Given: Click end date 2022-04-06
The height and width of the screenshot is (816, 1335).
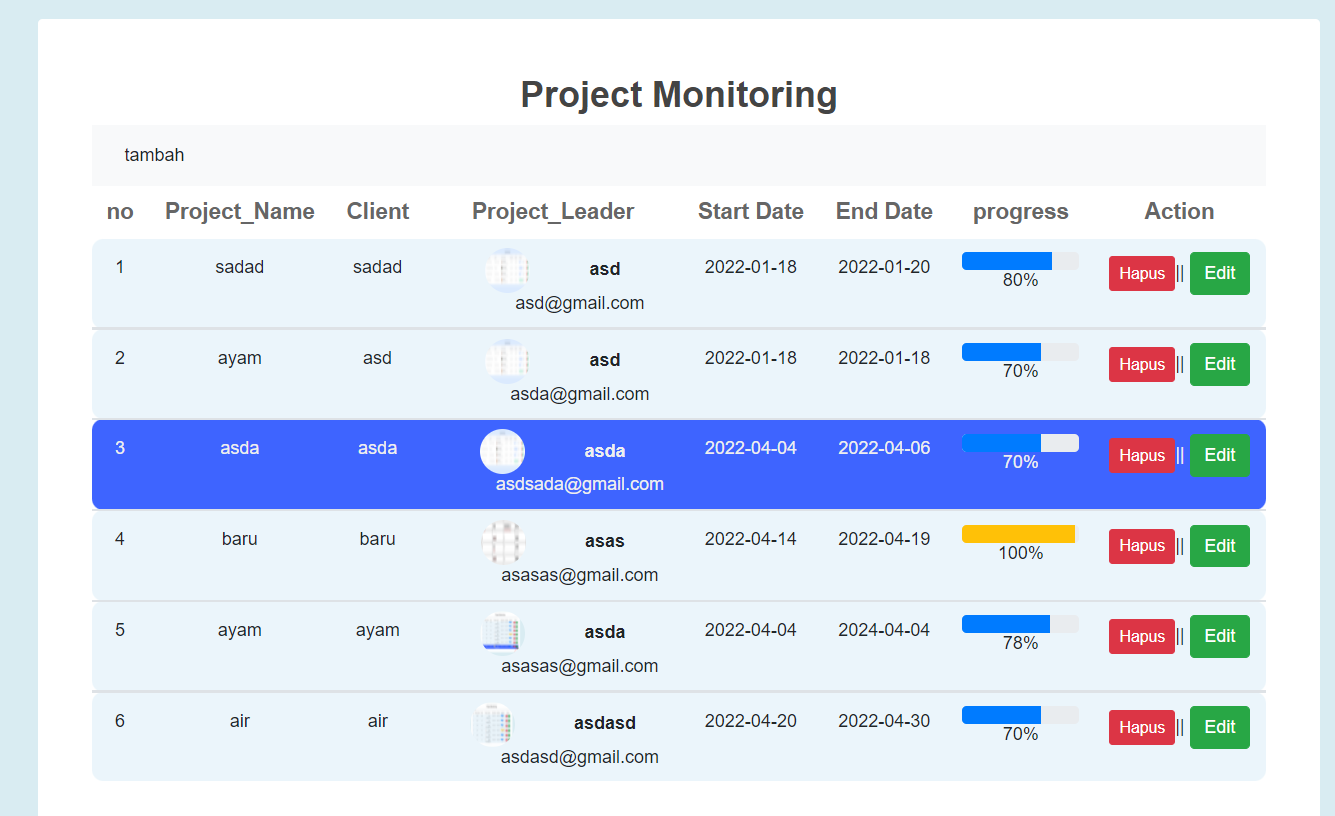Looking at the screenshot, I should [884, 448].
